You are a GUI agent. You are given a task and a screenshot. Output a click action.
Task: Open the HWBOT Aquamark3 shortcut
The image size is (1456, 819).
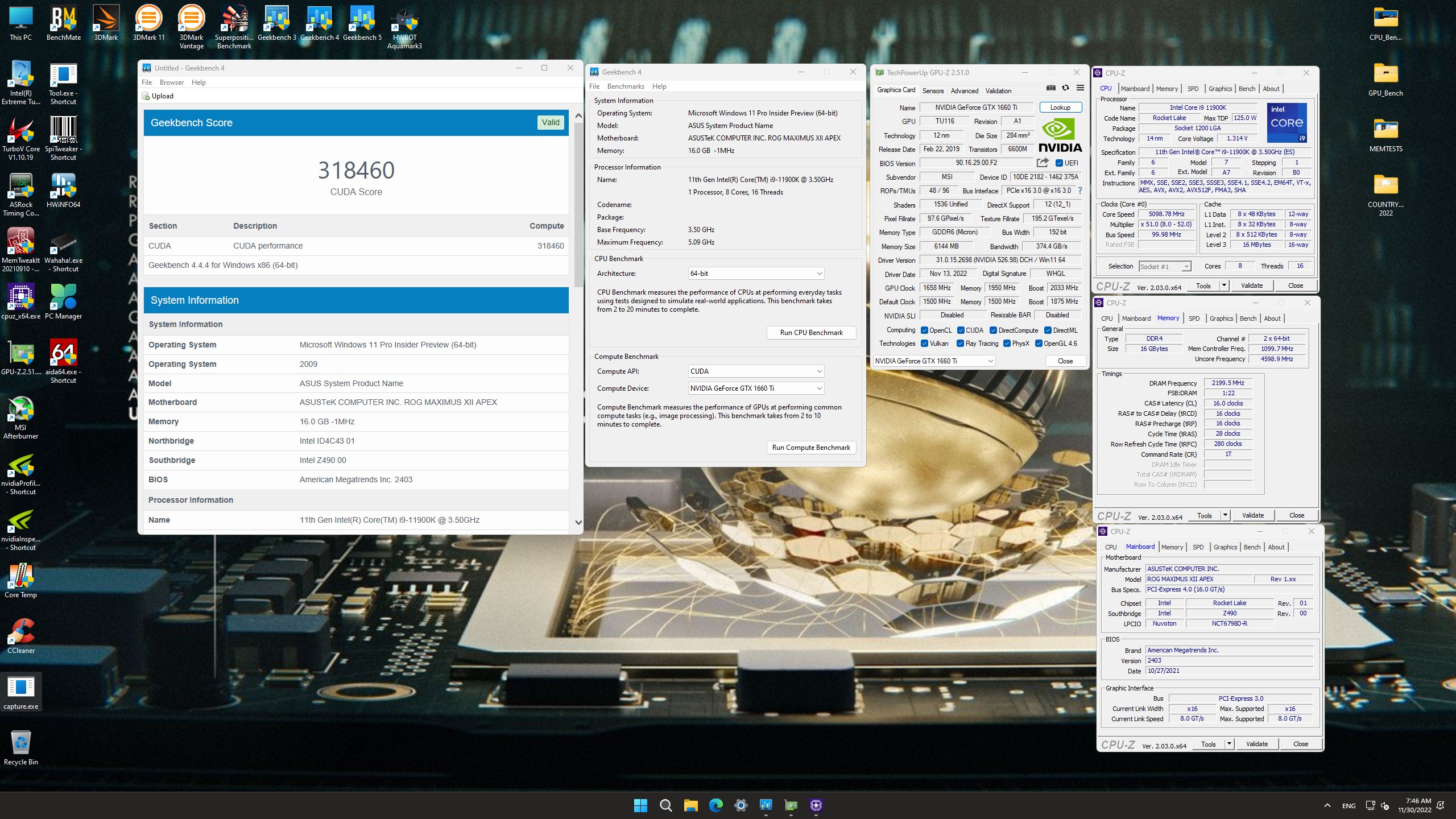tap(404, 28)
